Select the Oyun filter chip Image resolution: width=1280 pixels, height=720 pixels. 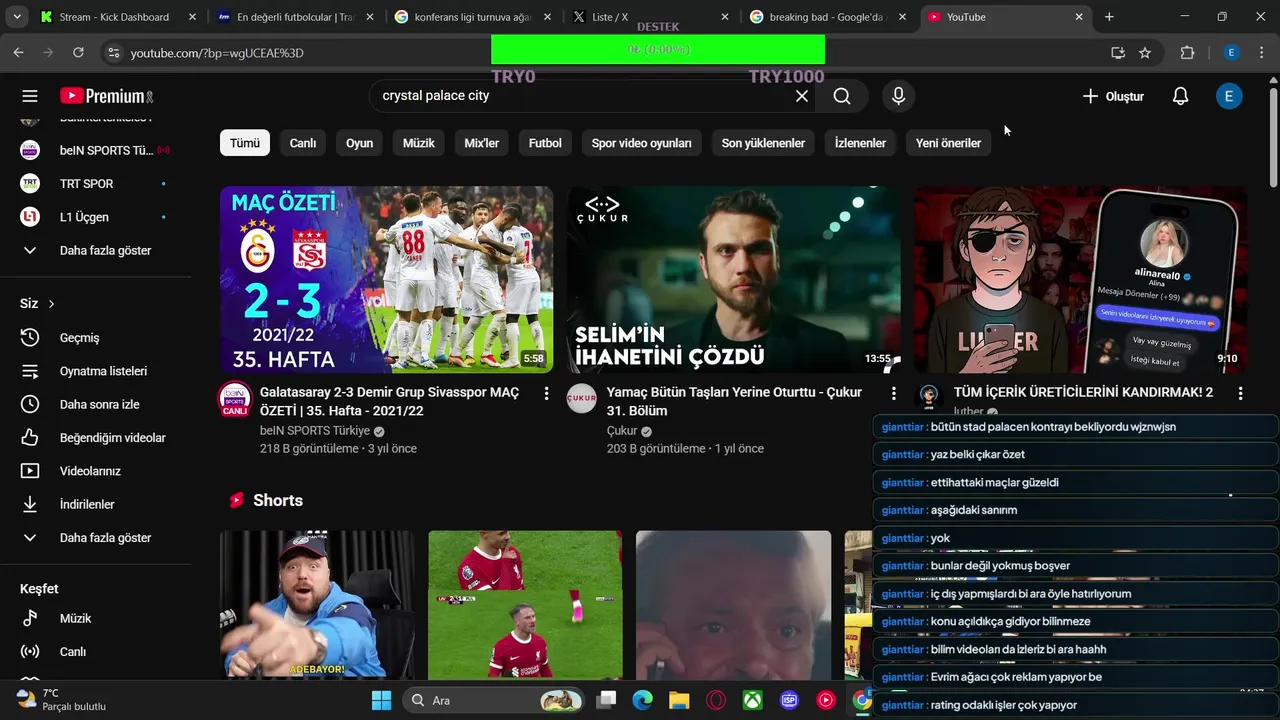click(x=359, y=143)
